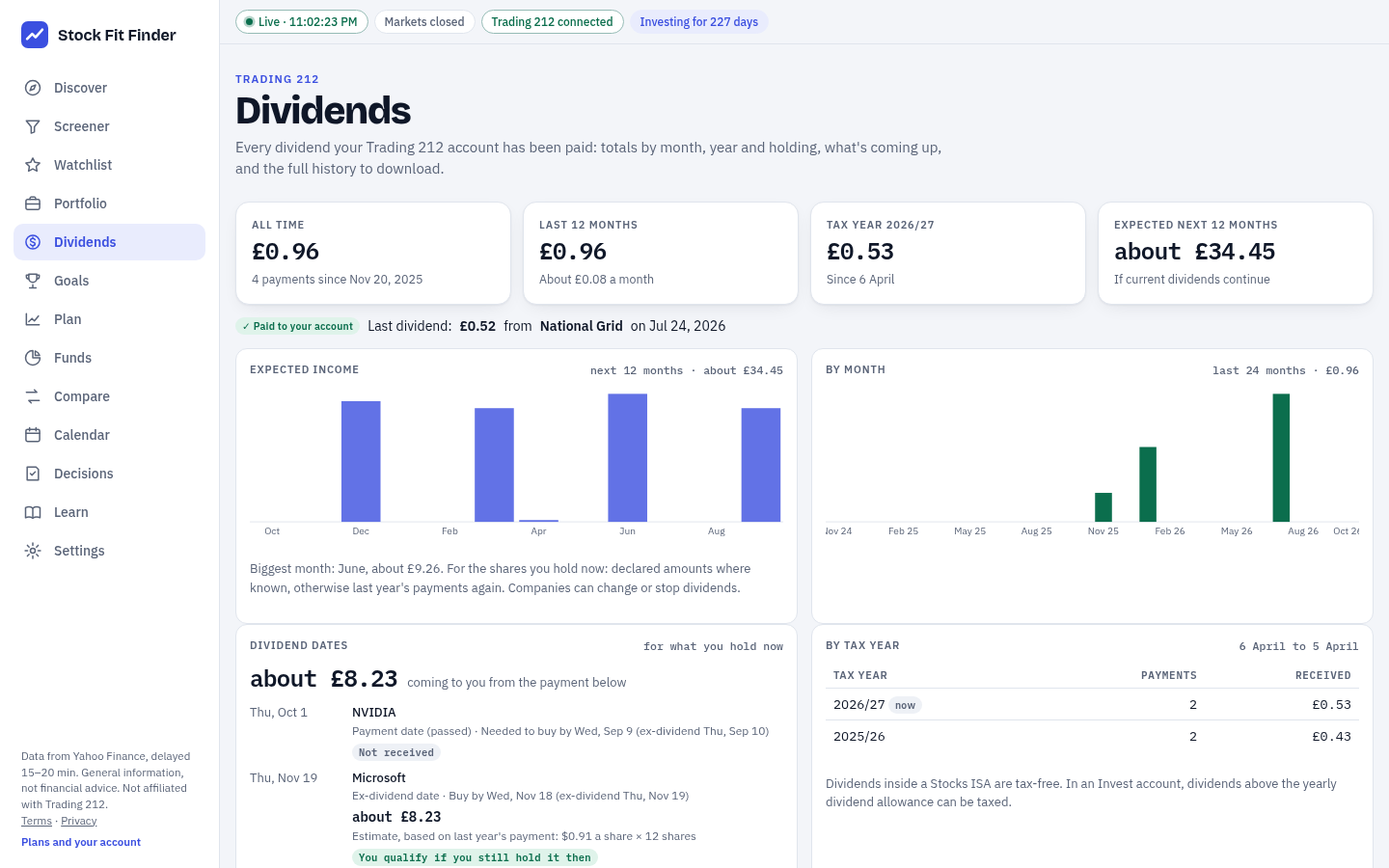Click the Compare arrows icon
The height and width of the screenshot is (868, 1389).
33,396
